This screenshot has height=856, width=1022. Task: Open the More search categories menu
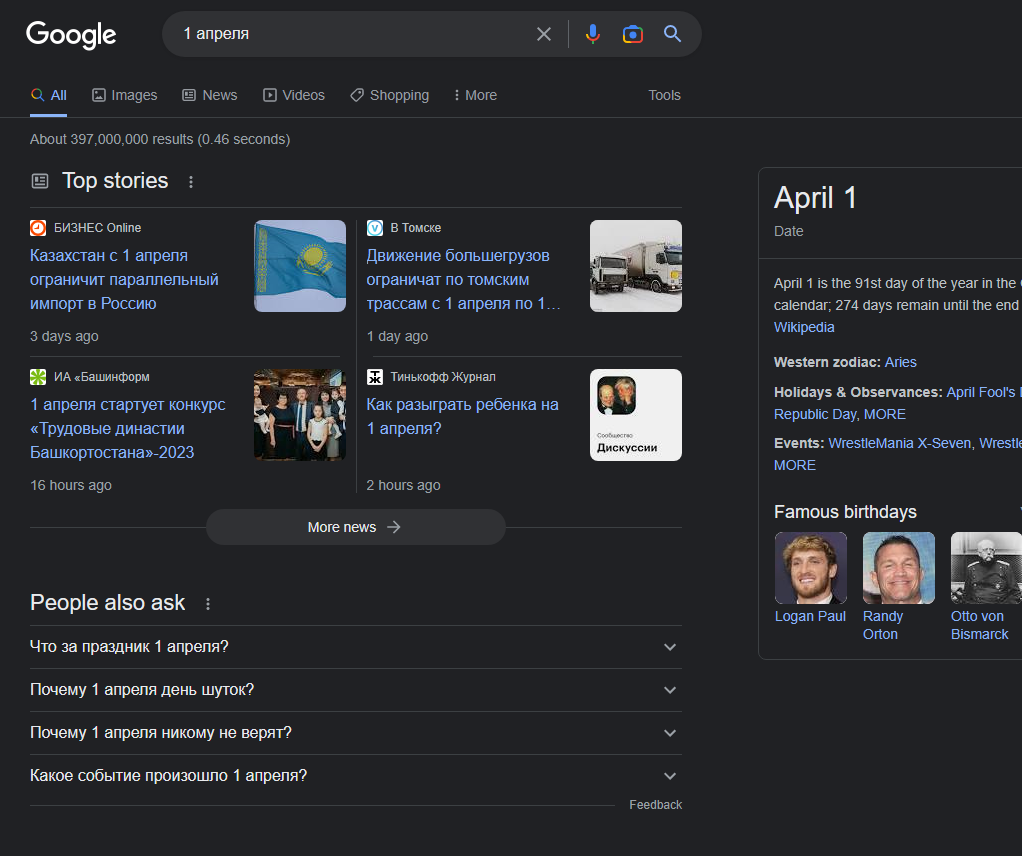tap(475, 95)
